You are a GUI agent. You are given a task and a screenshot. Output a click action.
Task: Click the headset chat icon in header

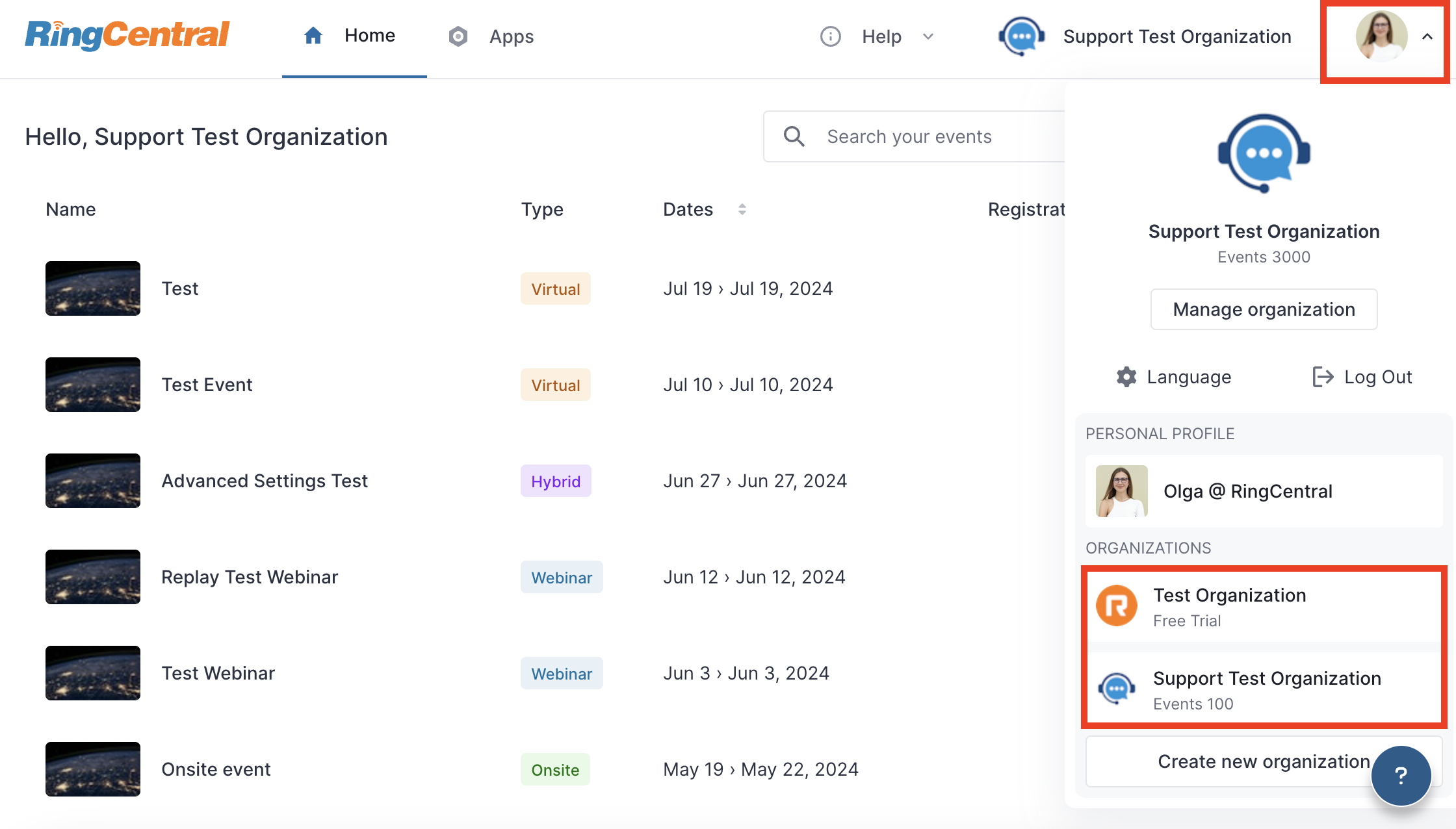[x=1022, y=36]
